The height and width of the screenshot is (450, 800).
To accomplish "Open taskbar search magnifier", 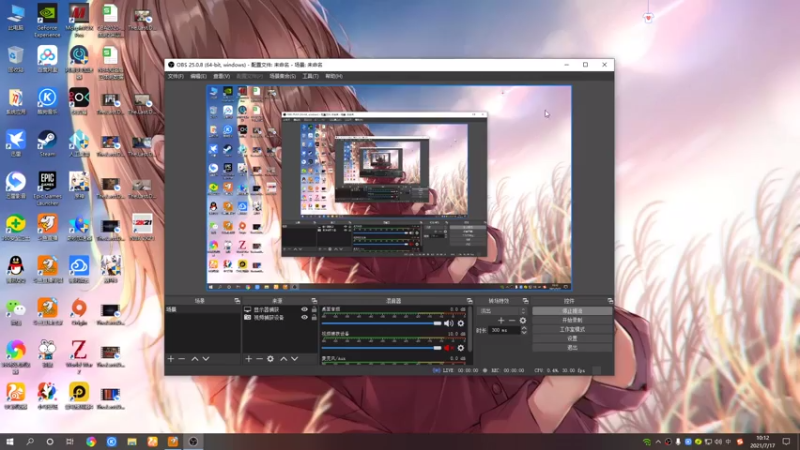I will (30, 442).
